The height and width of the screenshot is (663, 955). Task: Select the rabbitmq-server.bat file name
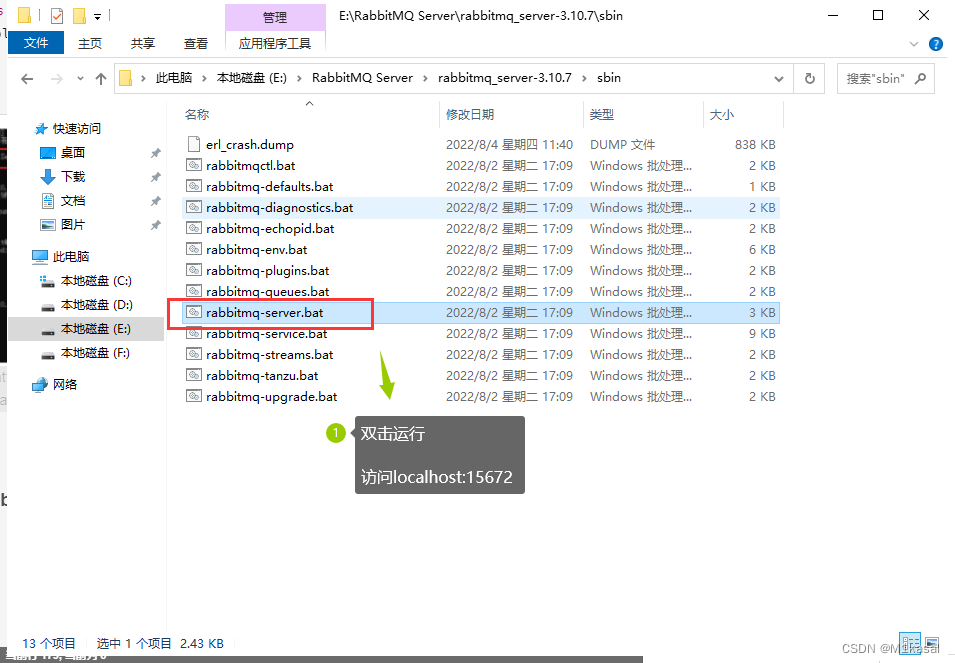click(264, 312)
